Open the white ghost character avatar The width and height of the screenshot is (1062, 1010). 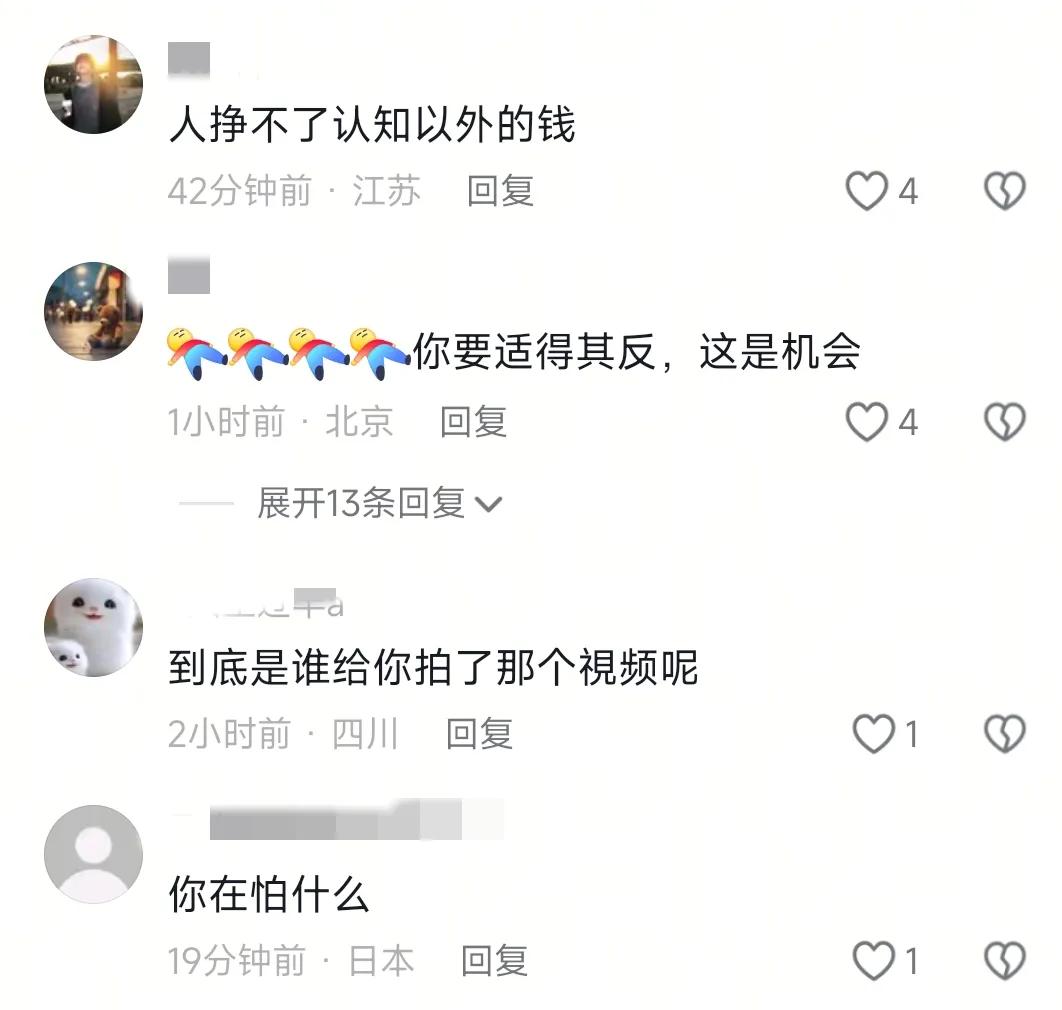tap(93, 627)
